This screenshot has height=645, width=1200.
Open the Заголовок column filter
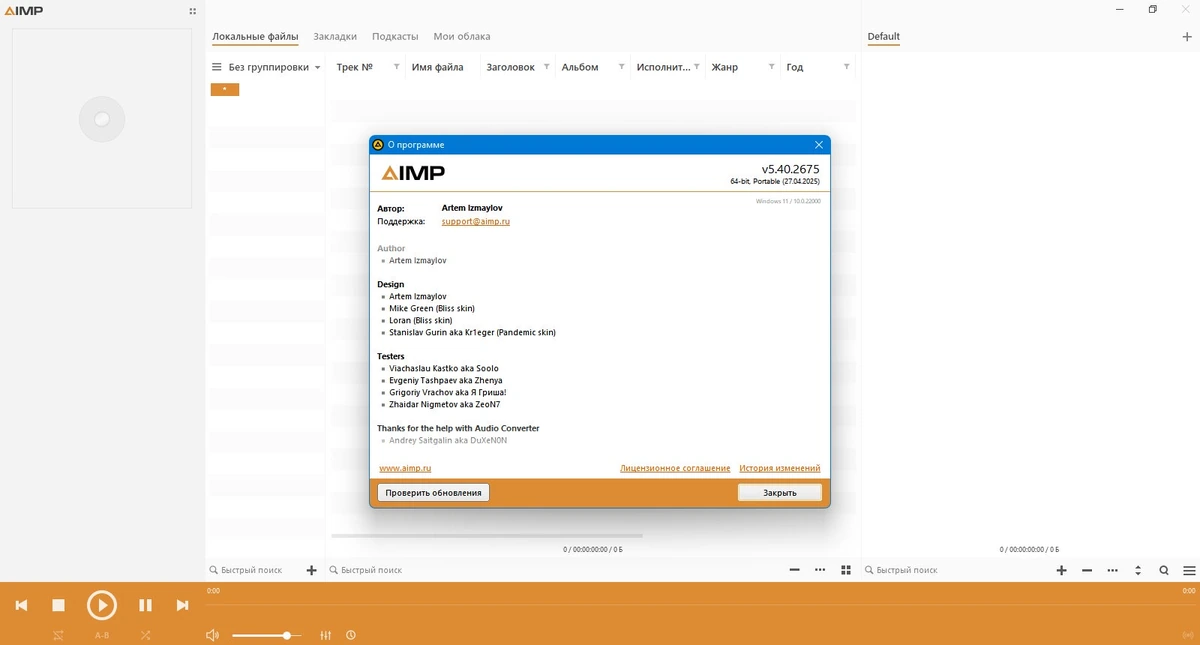click(546, 67)
